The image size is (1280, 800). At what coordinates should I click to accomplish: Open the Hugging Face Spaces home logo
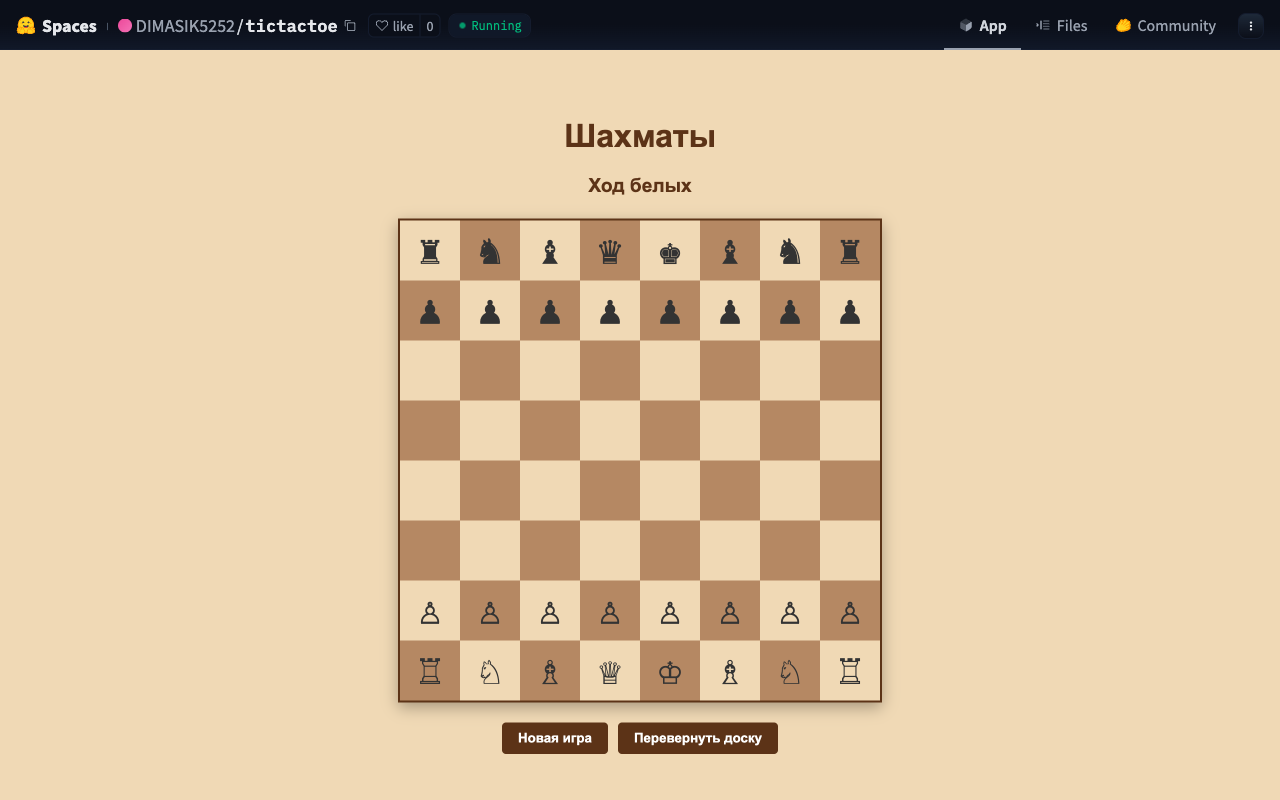point(57,26)
